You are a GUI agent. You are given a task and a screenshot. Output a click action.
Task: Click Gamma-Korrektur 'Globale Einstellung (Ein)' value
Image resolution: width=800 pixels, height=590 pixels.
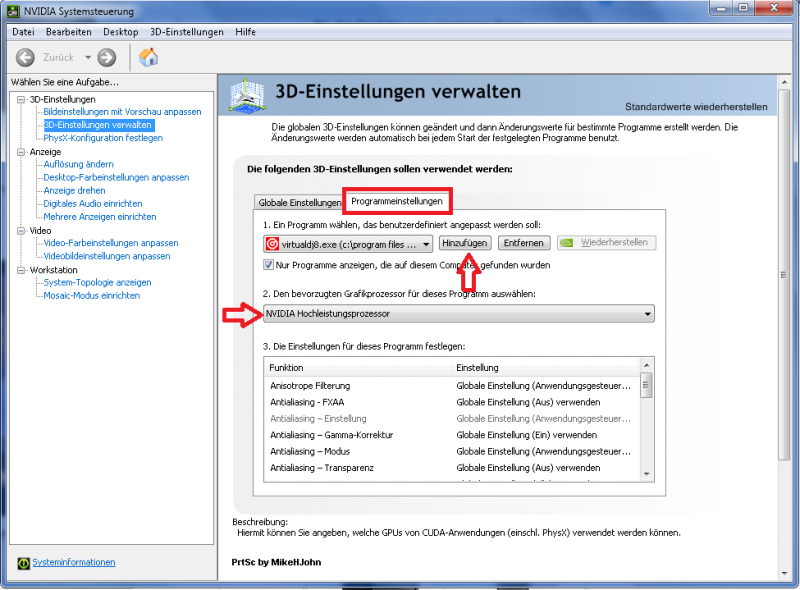[527, 435]
